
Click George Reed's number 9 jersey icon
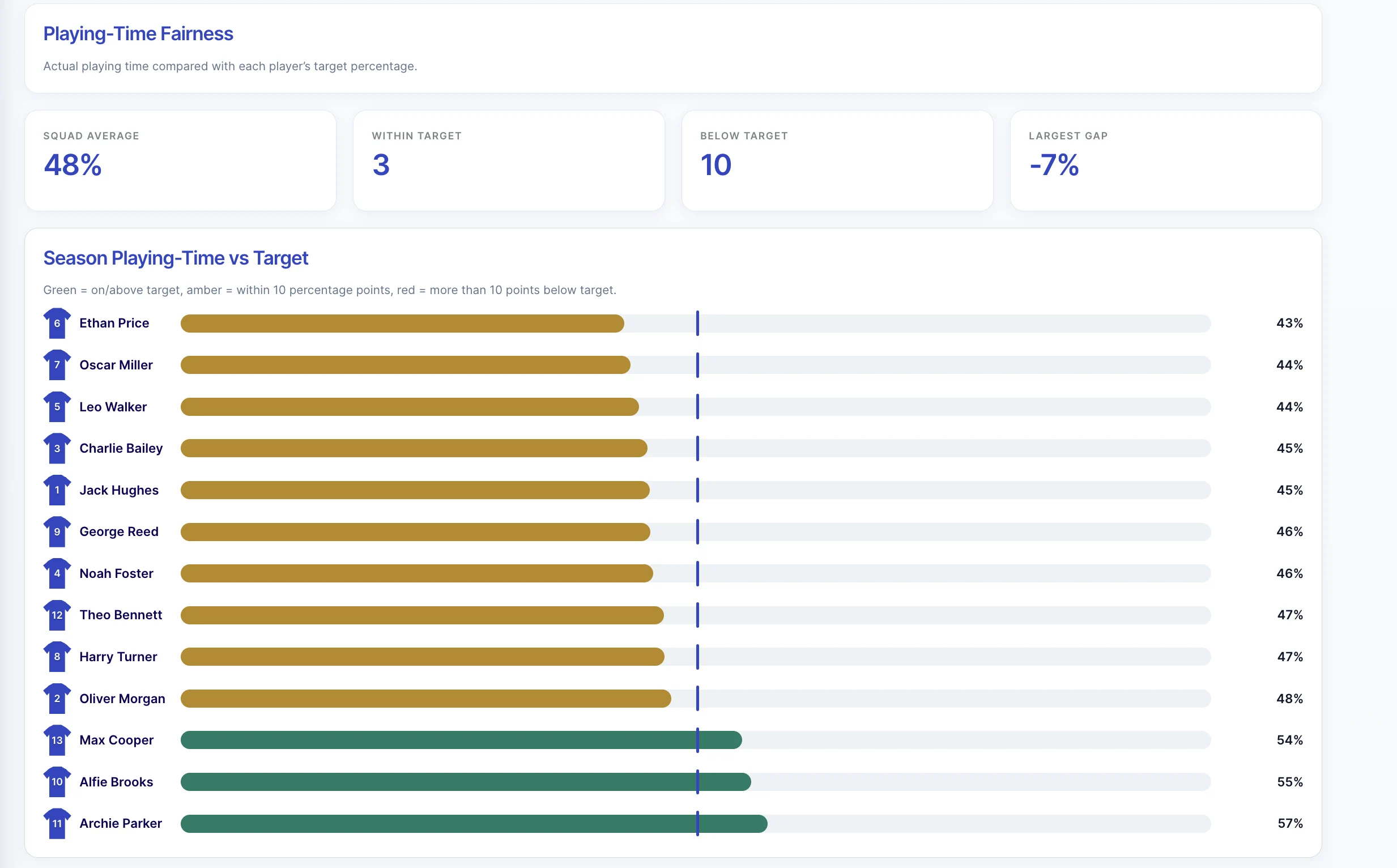coord(57,531)
